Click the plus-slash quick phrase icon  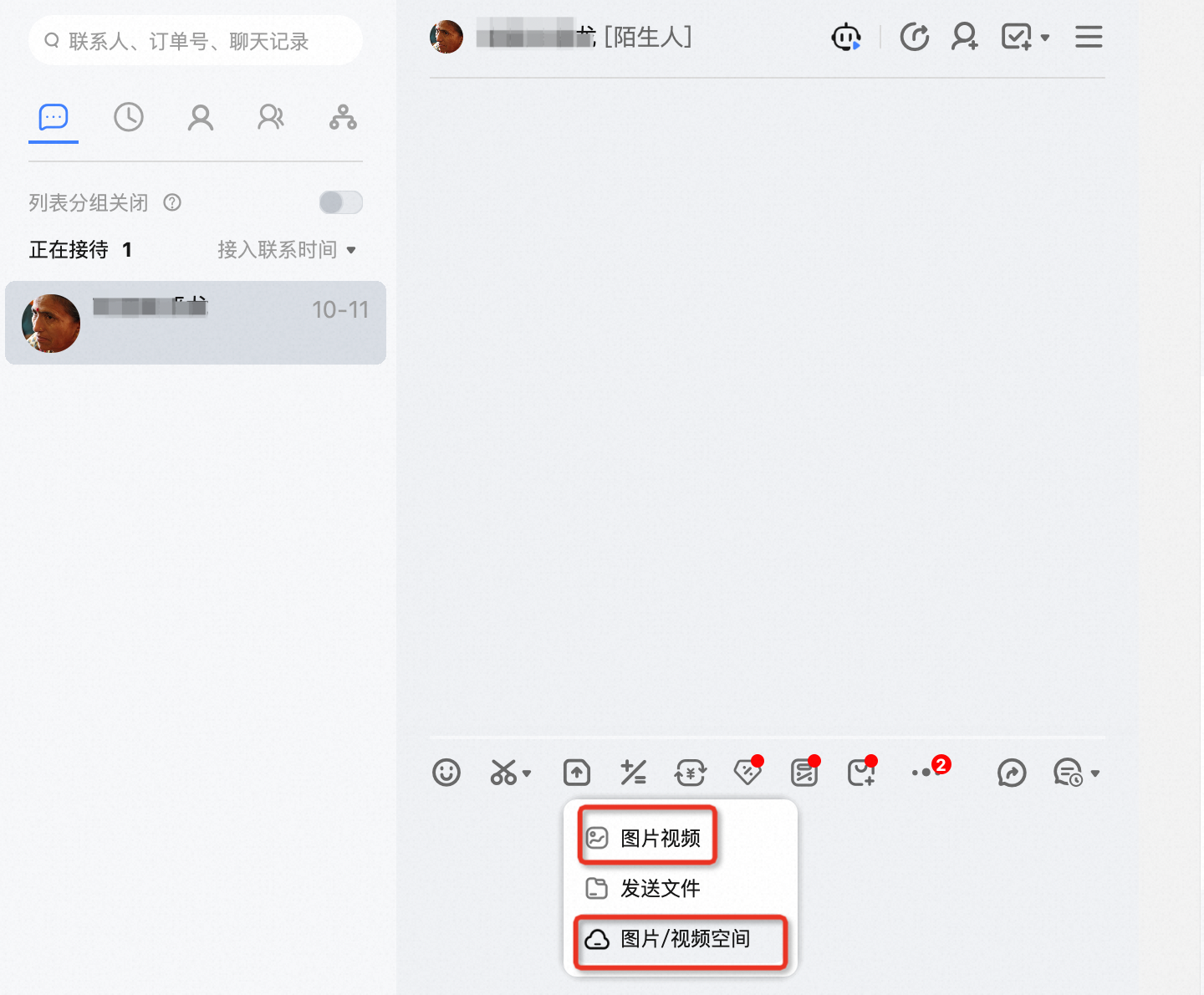pyautogui.click(x=634, y=773)
